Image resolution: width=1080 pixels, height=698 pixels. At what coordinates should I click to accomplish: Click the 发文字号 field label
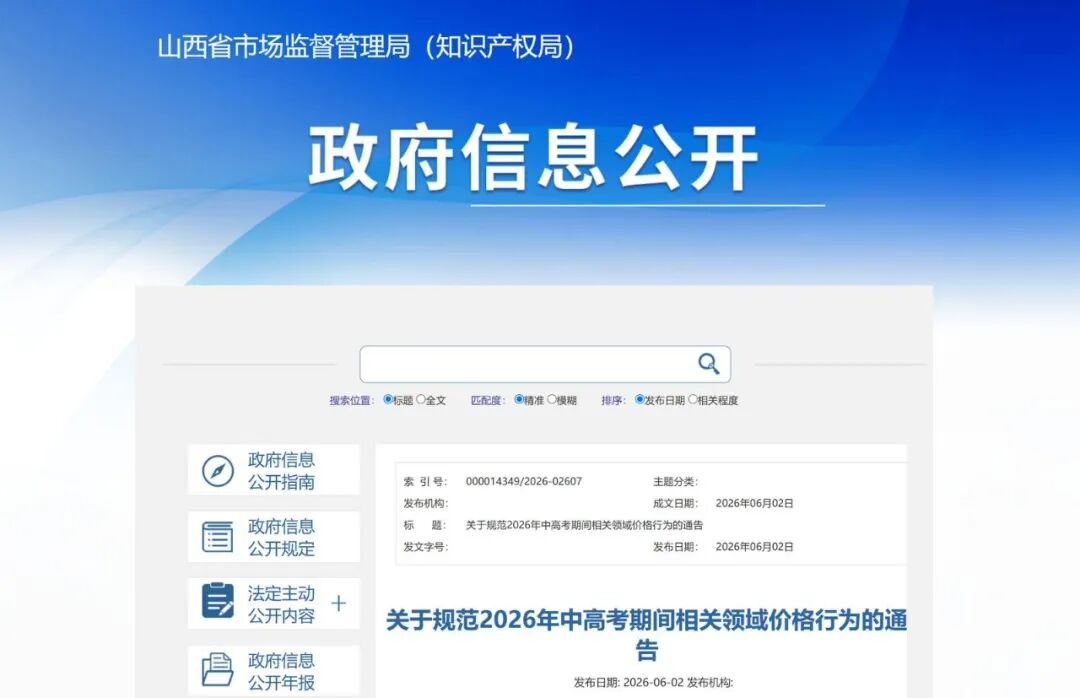coord(426,546)
